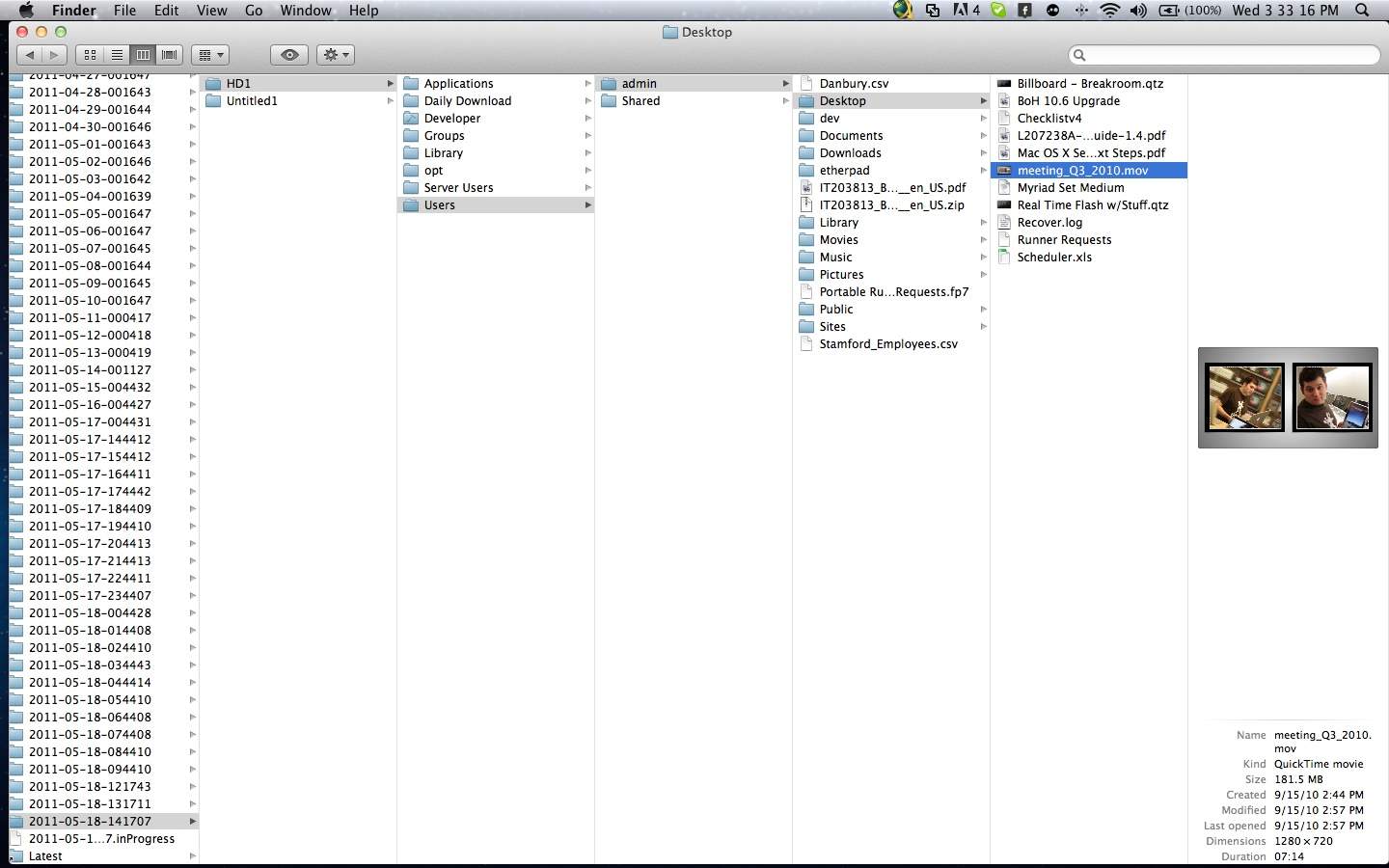Switch to list view in toolbar
This screenshot has height=868, width=1389.
coord(117,55)
